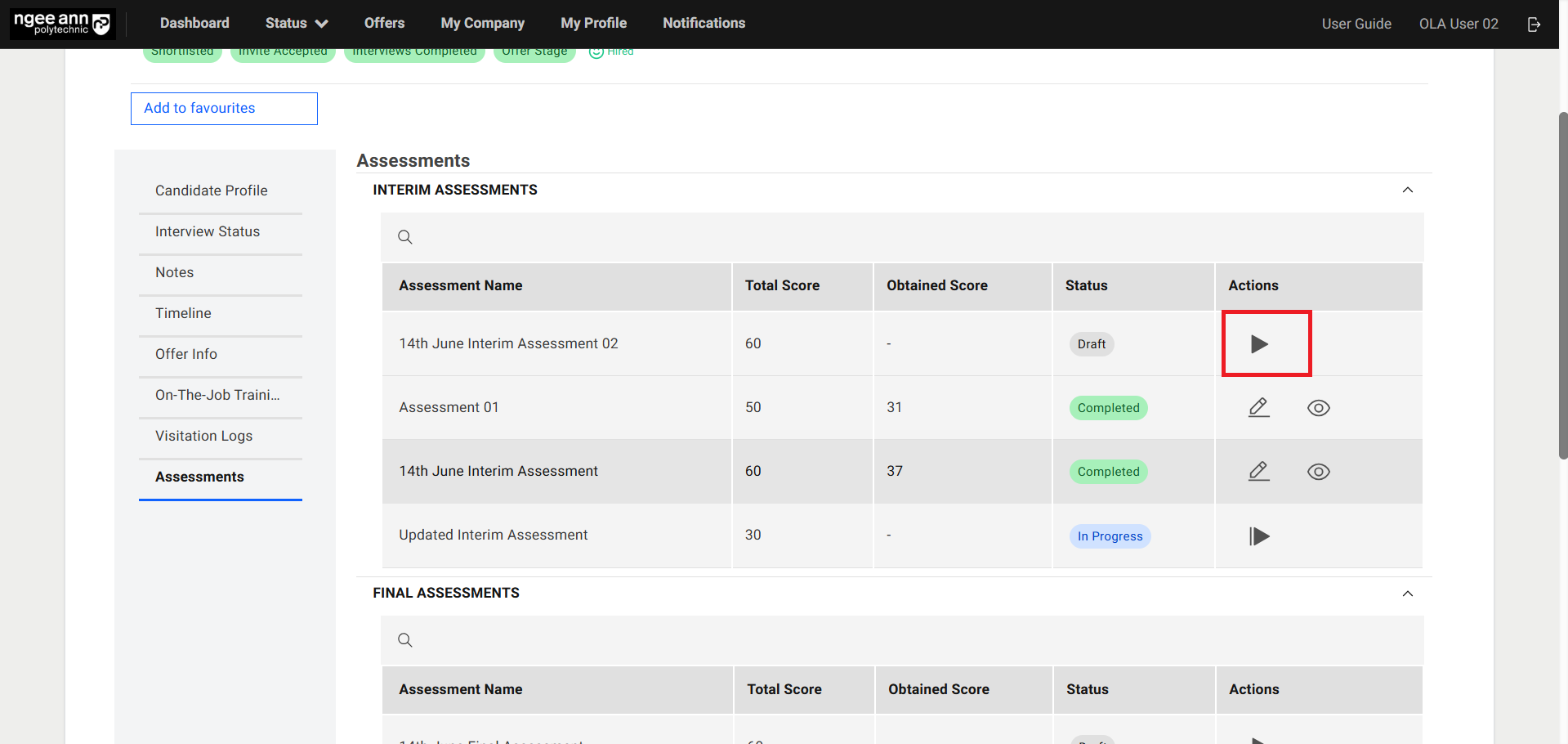Click the Final Assessments search icon

[x=405, y=640]
